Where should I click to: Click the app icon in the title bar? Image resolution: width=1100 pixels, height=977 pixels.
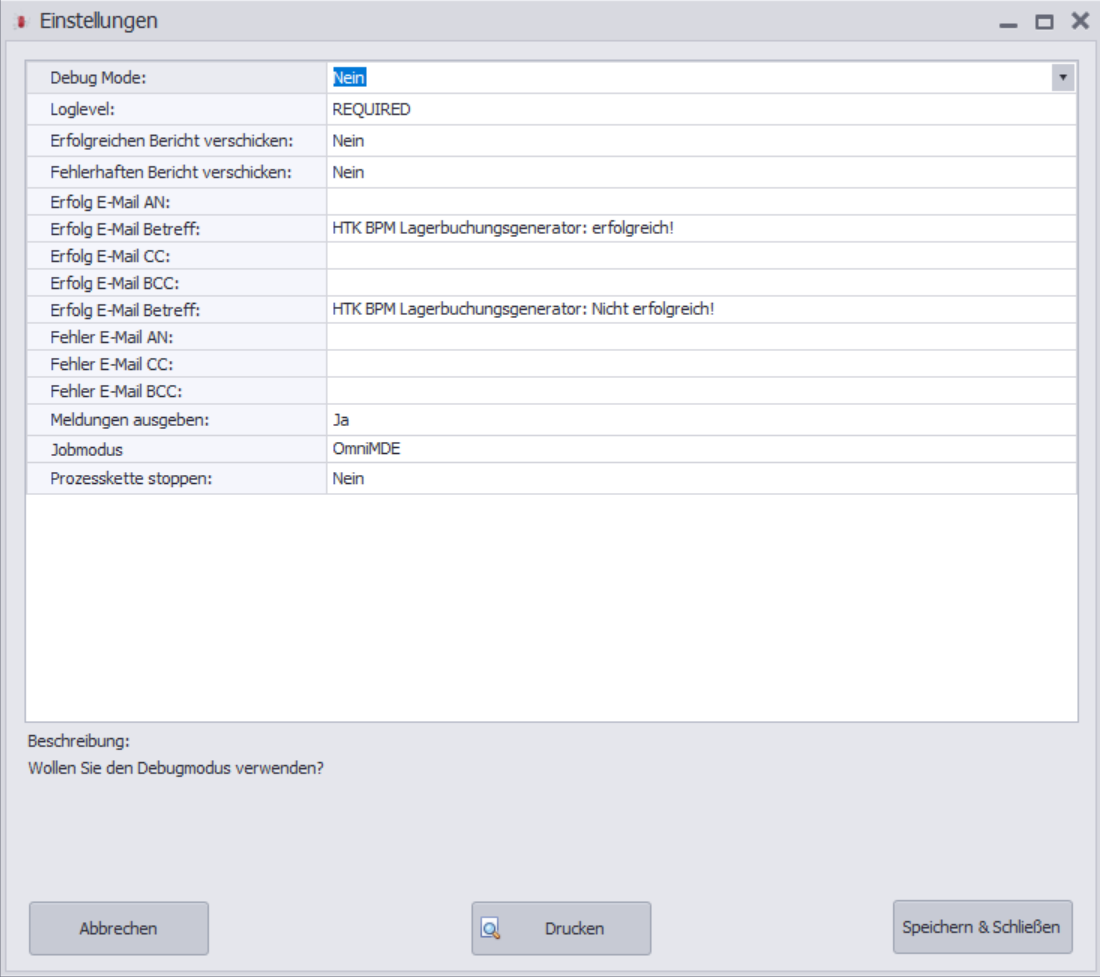click(21, 22)
